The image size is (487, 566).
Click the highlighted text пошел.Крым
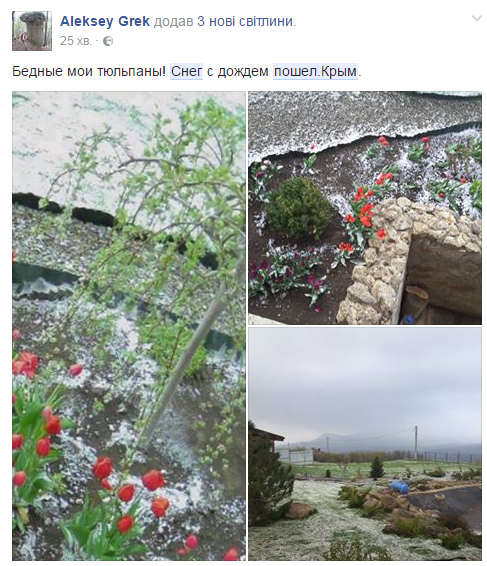click(315, 71)
